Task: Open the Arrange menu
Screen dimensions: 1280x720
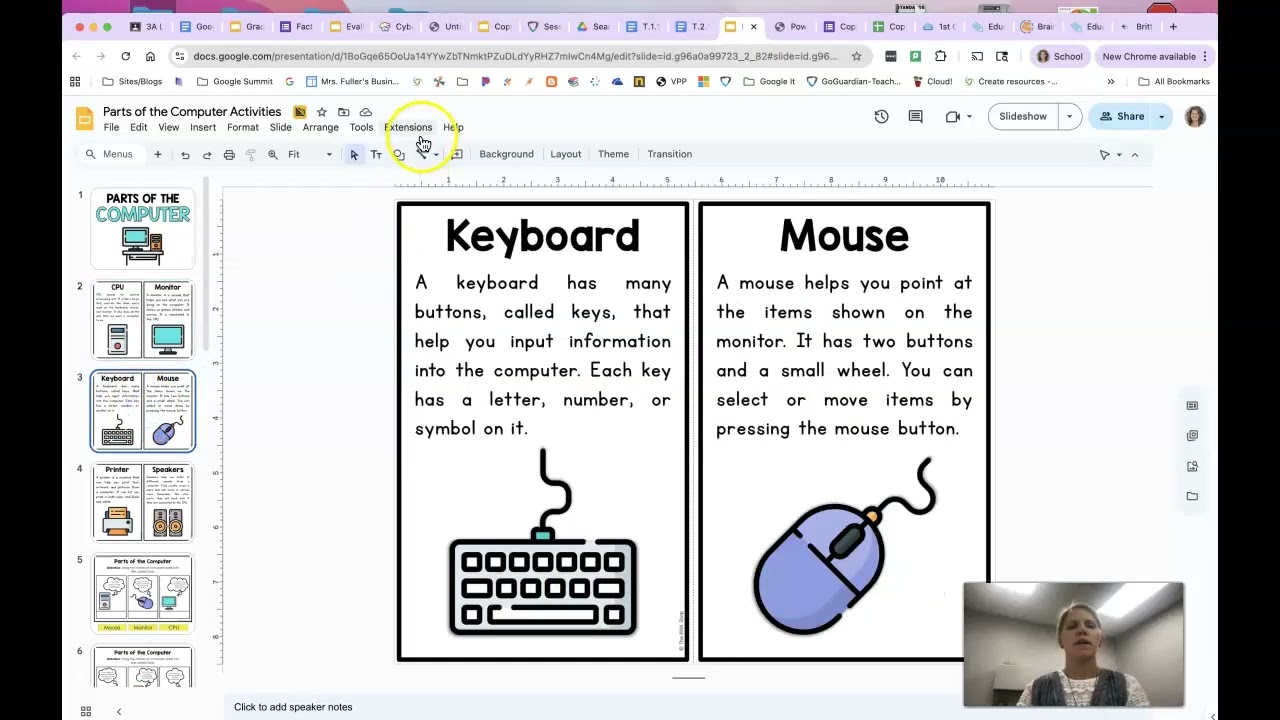Action: [320, 127]
